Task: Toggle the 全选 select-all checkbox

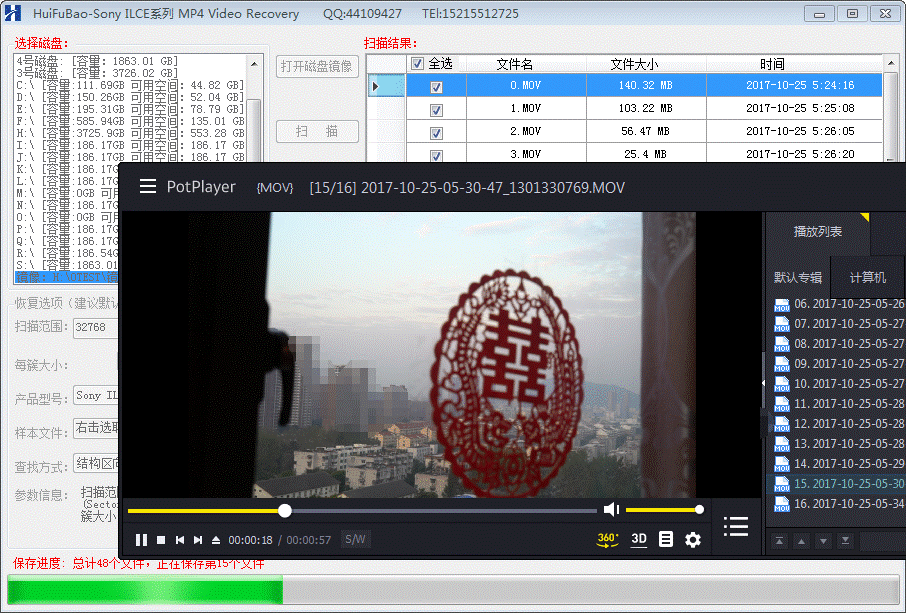Action: [x=417, y=64]
